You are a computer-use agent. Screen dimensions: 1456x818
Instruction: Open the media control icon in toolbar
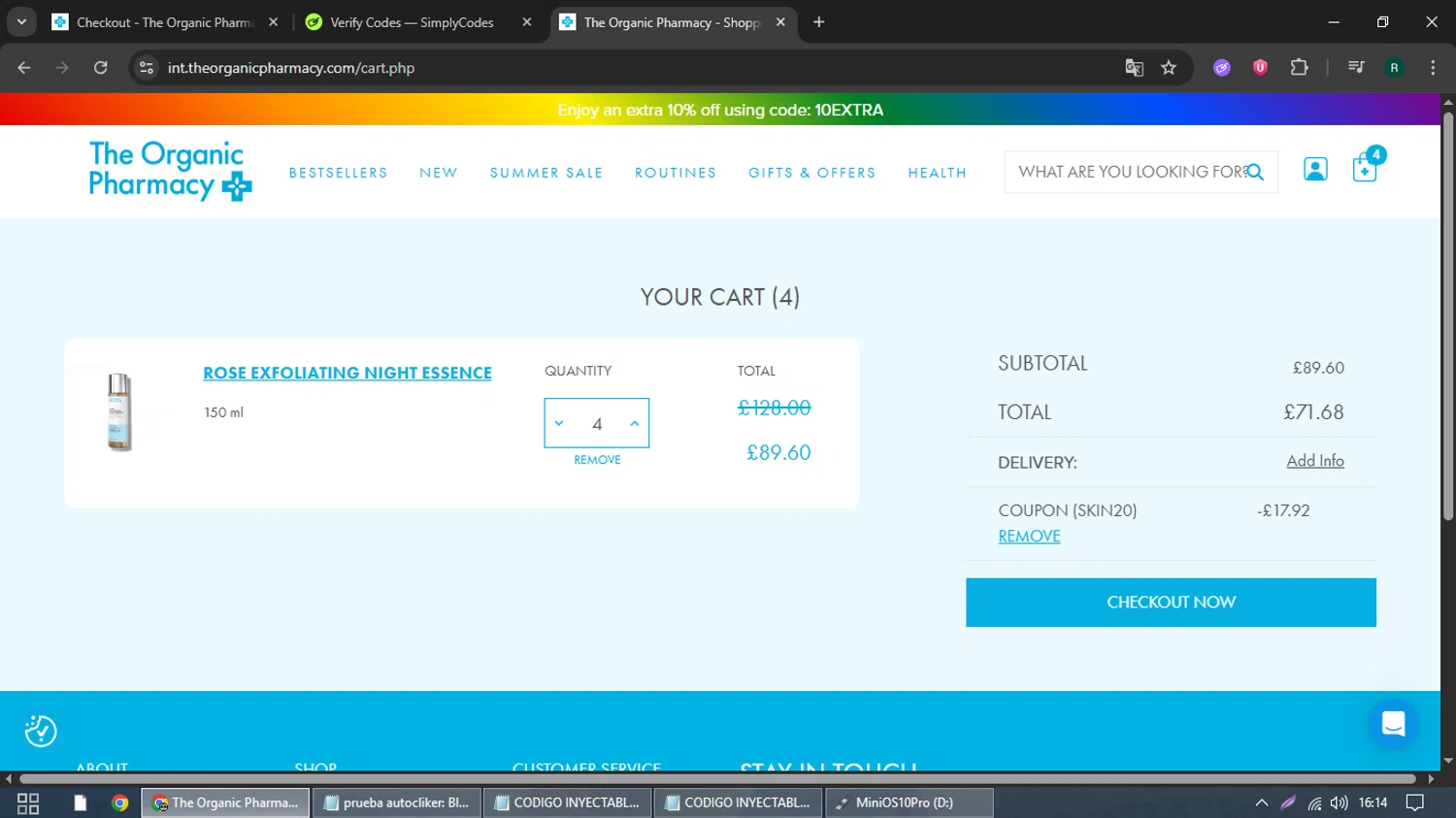click(x=1356, y=68)
